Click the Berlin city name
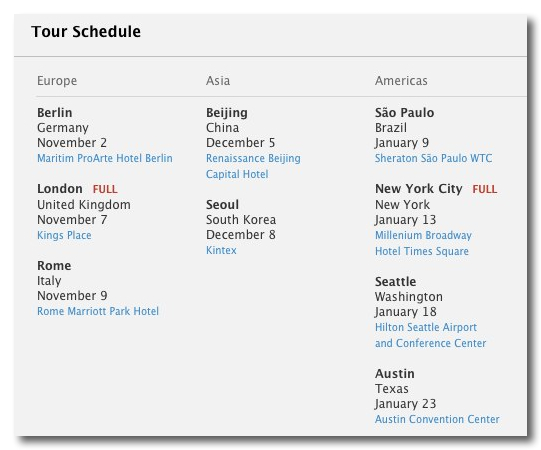Image resolution: width=541 pixels, height=450 pixels. coord(55,113)
